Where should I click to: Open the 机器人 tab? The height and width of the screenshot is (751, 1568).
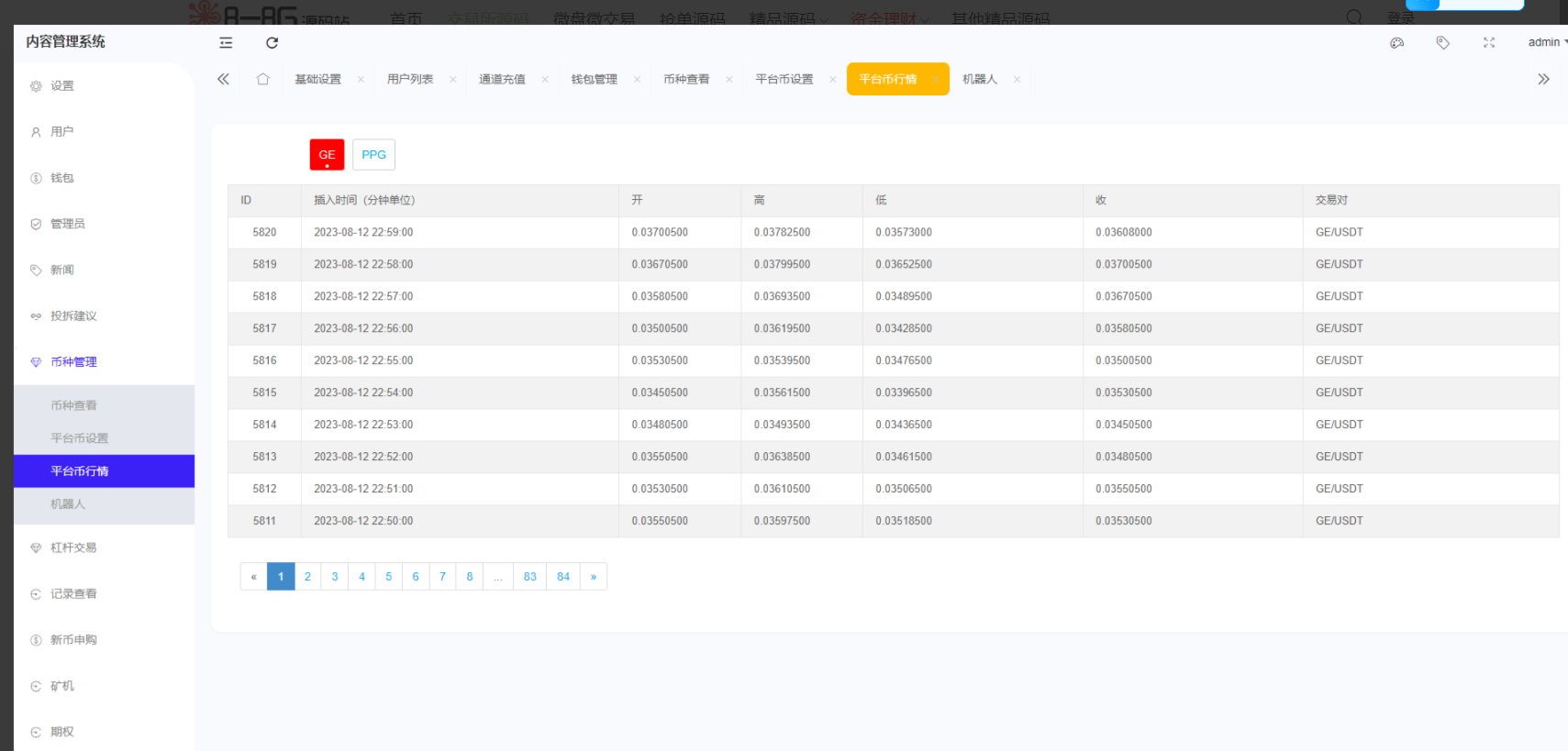pos(979,80)
